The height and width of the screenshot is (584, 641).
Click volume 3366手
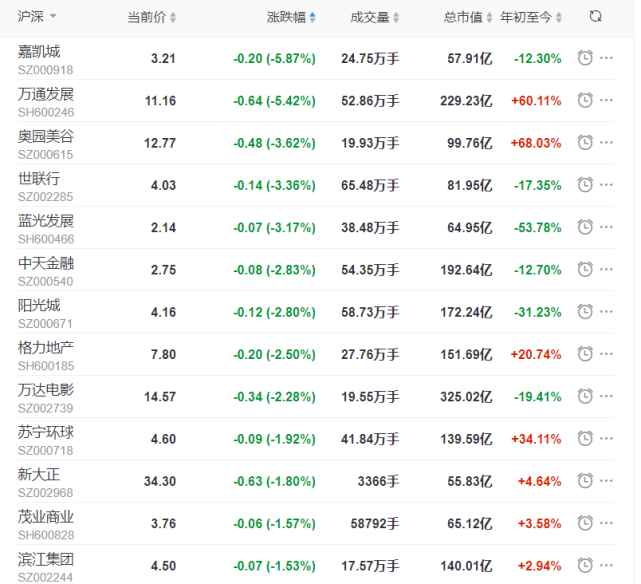(379, 481)
